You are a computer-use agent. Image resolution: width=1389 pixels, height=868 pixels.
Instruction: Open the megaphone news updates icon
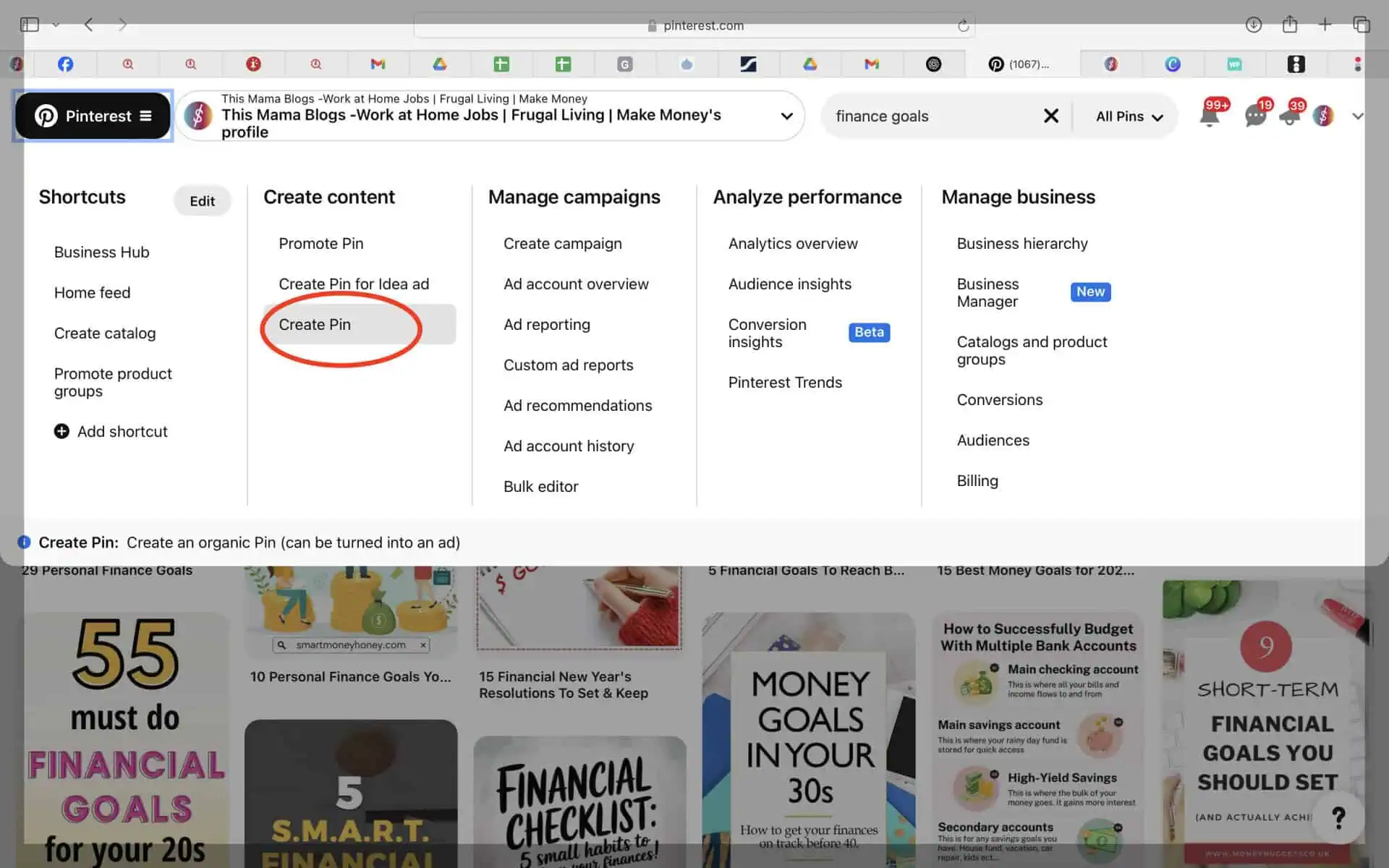pyautogui.click(x=1290, y=116)
